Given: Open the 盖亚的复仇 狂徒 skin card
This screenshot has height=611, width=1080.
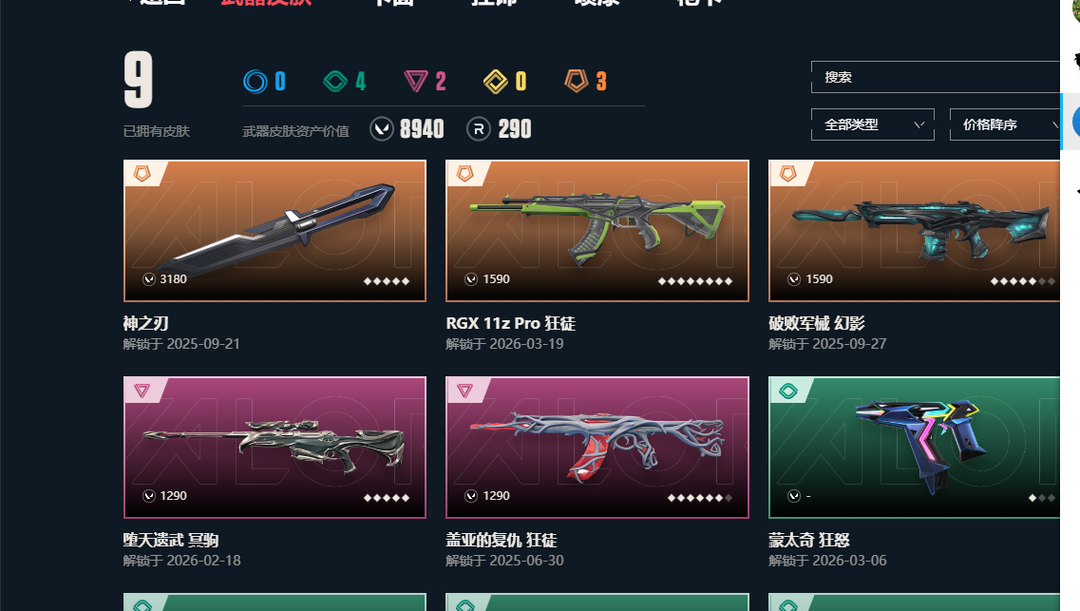Looking at the screenshot, I should coord(597,447).
